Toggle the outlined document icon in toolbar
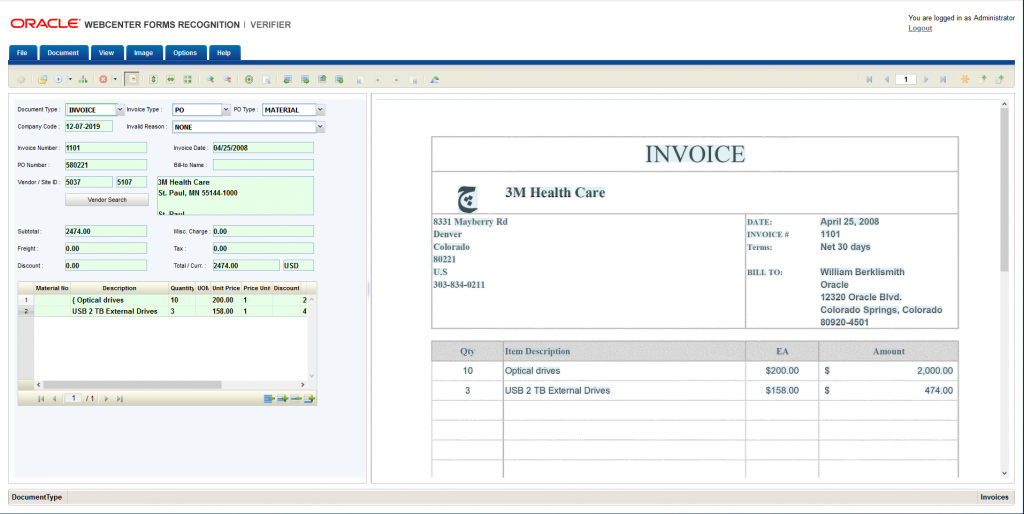 (x=131, y=79)
